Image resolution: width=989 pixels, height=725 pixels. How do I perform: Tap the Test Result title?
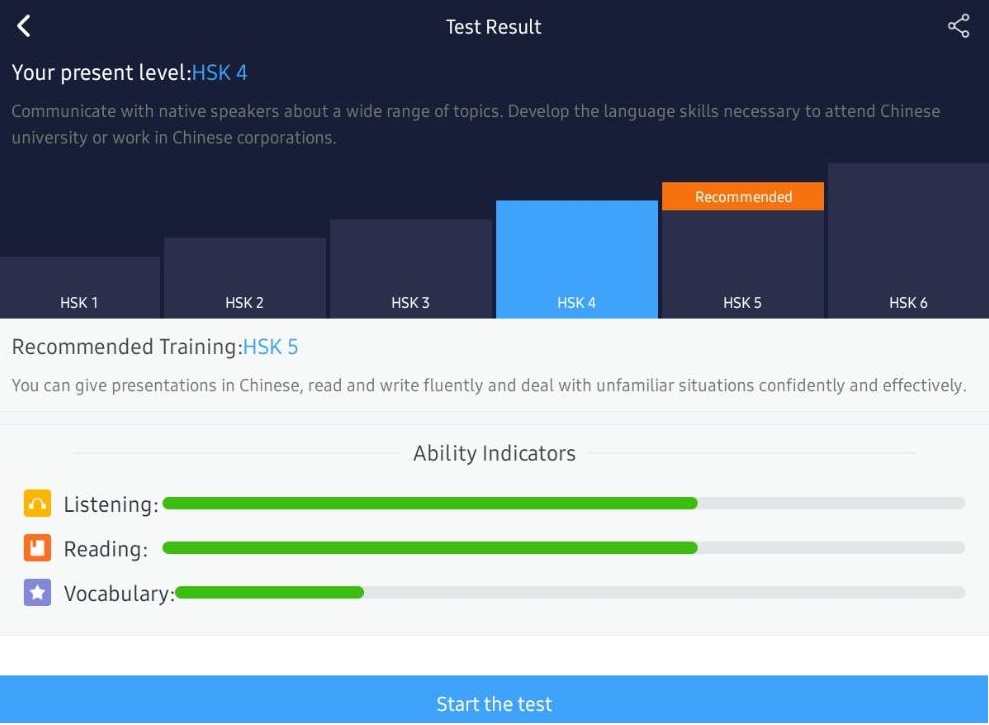[494, 27]
